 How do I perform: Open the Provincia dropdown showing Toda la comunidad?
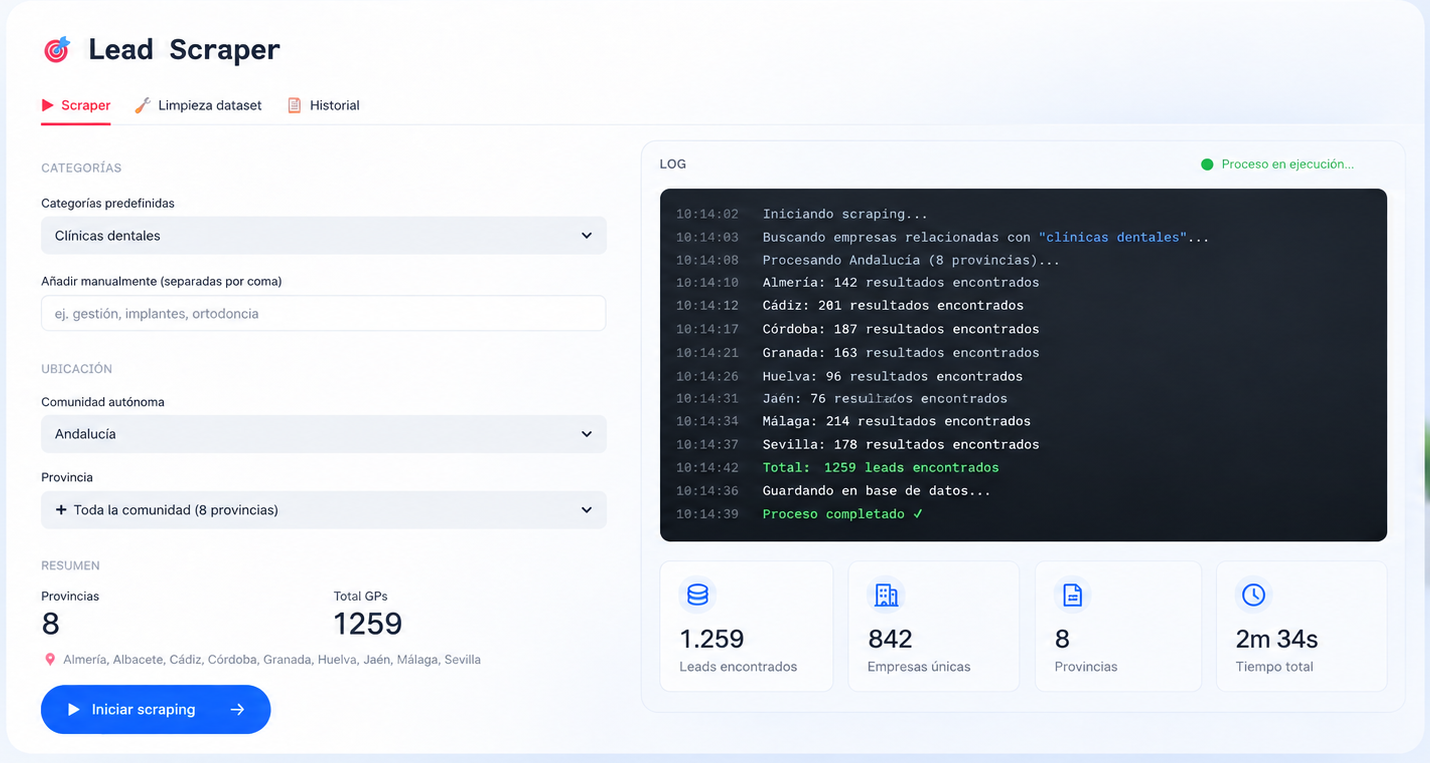click(x=323, y=510)
